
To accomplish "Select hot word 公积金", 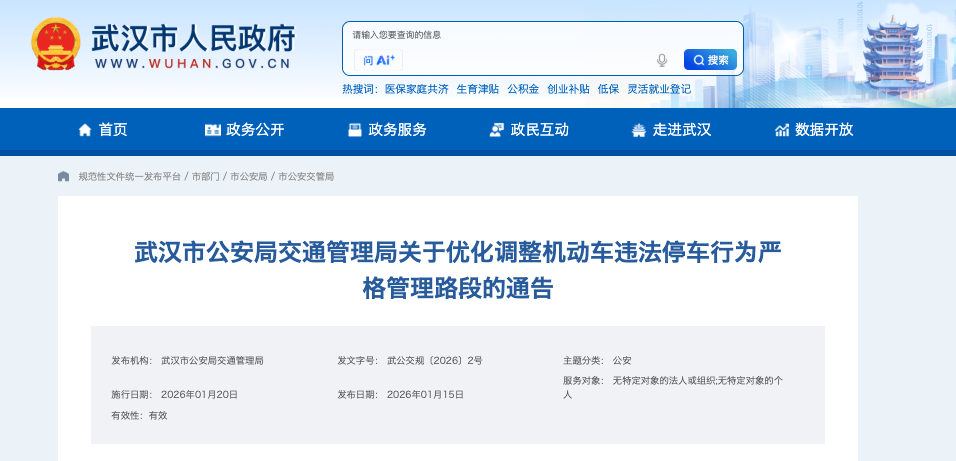I will [523, 89].
